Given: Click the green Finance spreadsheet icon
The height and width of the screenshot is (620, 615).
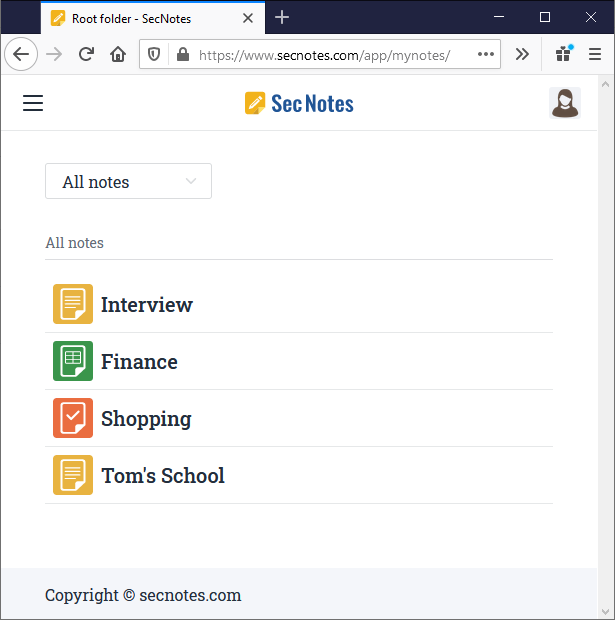Looking at the screenshot, I should 73,361.
